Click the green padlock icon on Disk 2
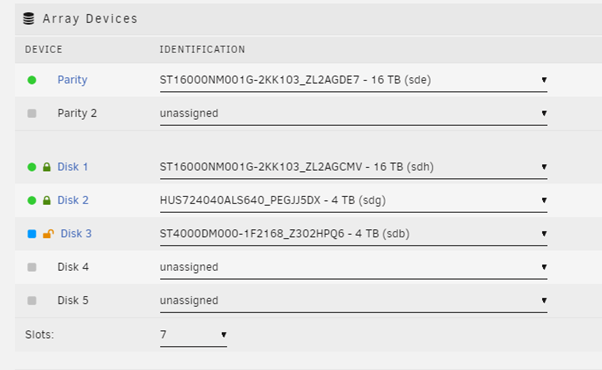This screenshot has height=370, width=602. 47,200
